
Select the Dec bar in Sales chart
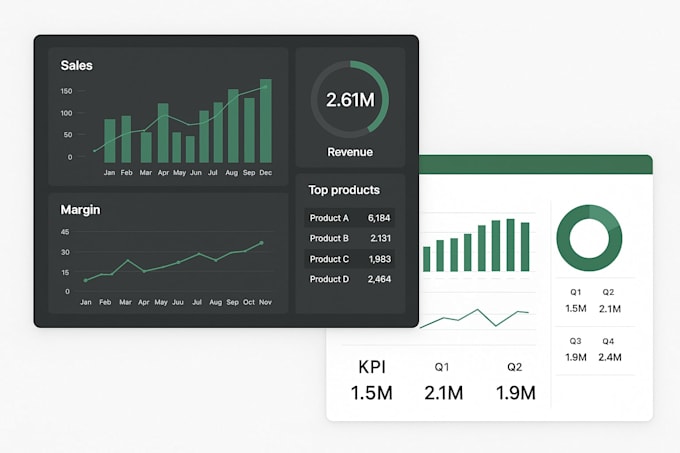[266, 121]
